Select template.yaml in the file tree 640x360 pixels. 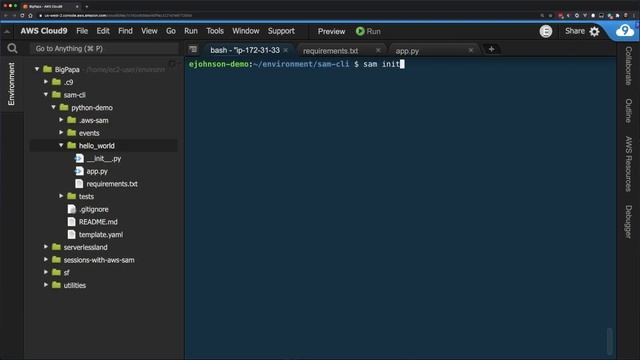point(101,234)
